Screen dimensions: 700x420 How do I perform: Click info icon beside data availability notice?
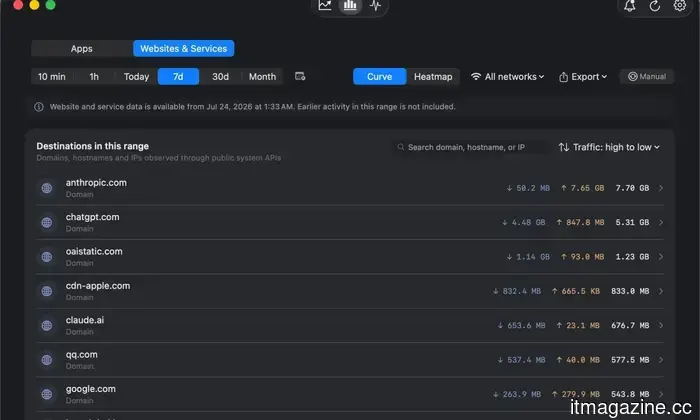(x=39, y=107)
